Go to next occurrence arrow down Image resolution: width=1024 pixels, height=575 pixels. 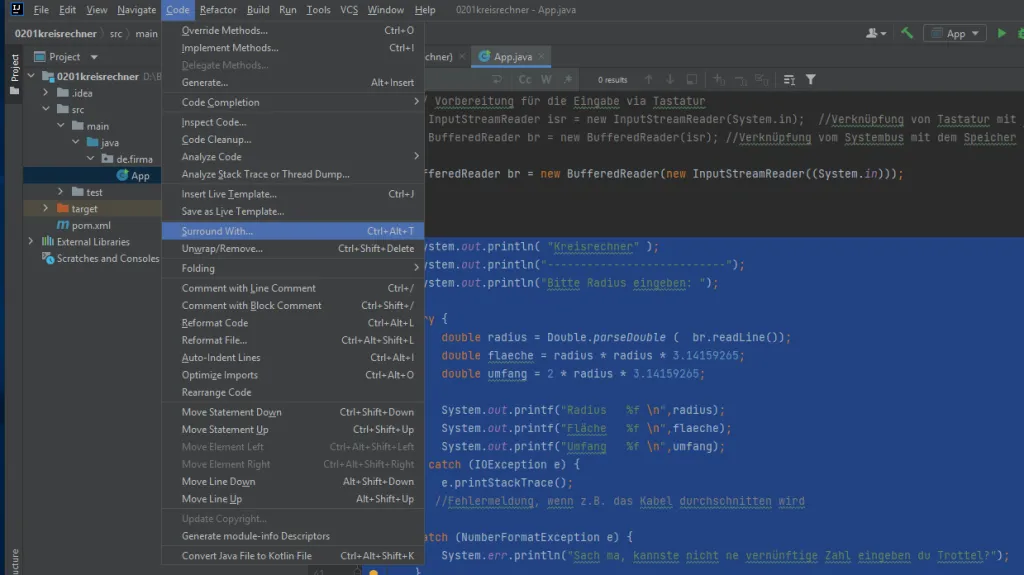point(669,80)
